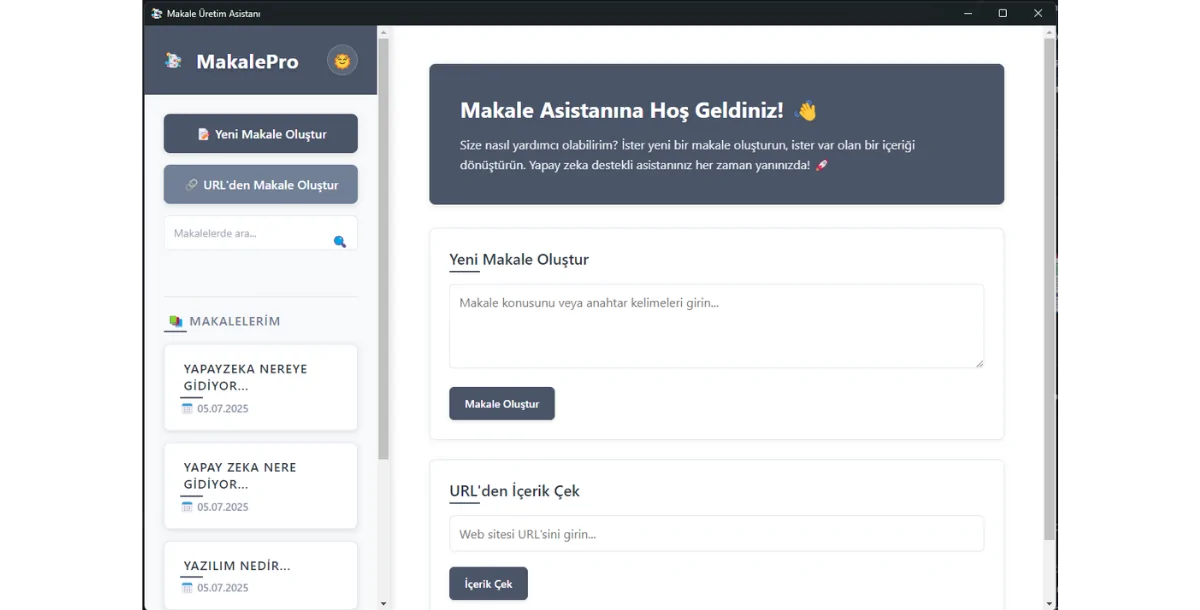Image resolution: width=1200 pixels, height=610 pixels.
Task: Click the main panel vertical scrollbar thumb
Action: (1049, 290)
